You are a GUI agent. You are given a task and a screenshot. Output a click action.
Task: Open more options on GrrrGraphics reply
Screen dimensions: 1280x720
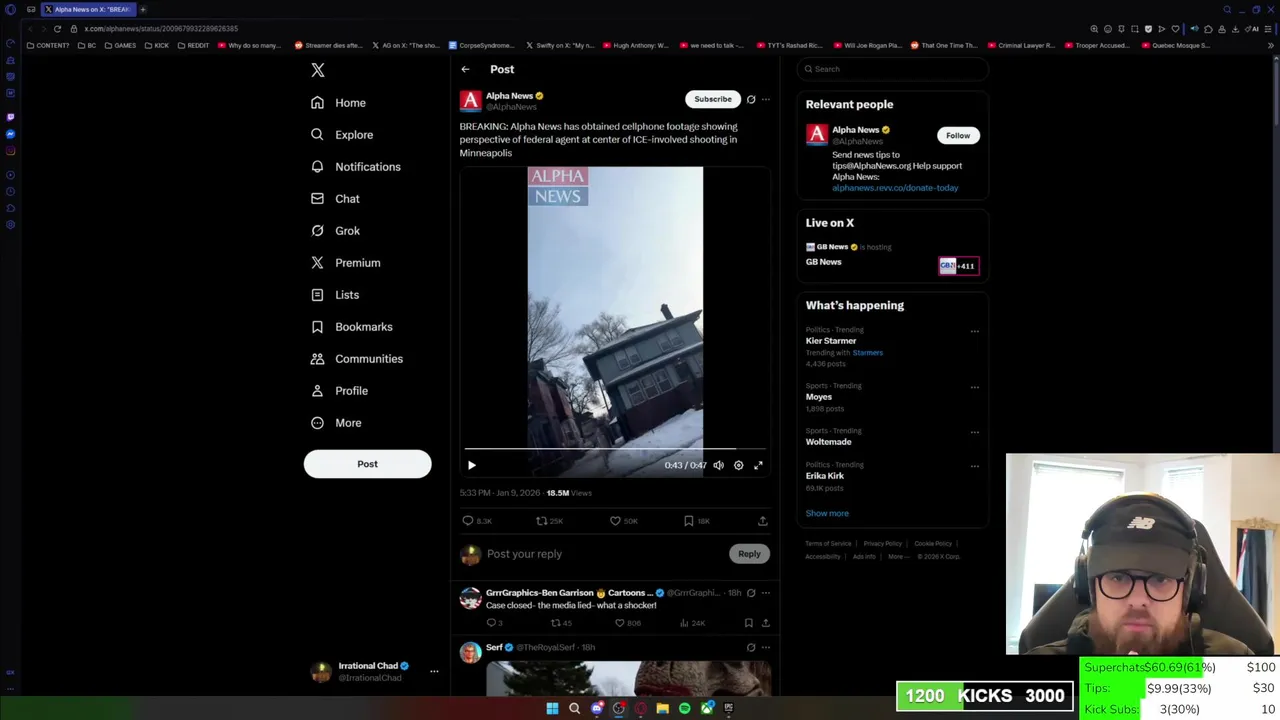pyautogui.click(x=766, y=593)
